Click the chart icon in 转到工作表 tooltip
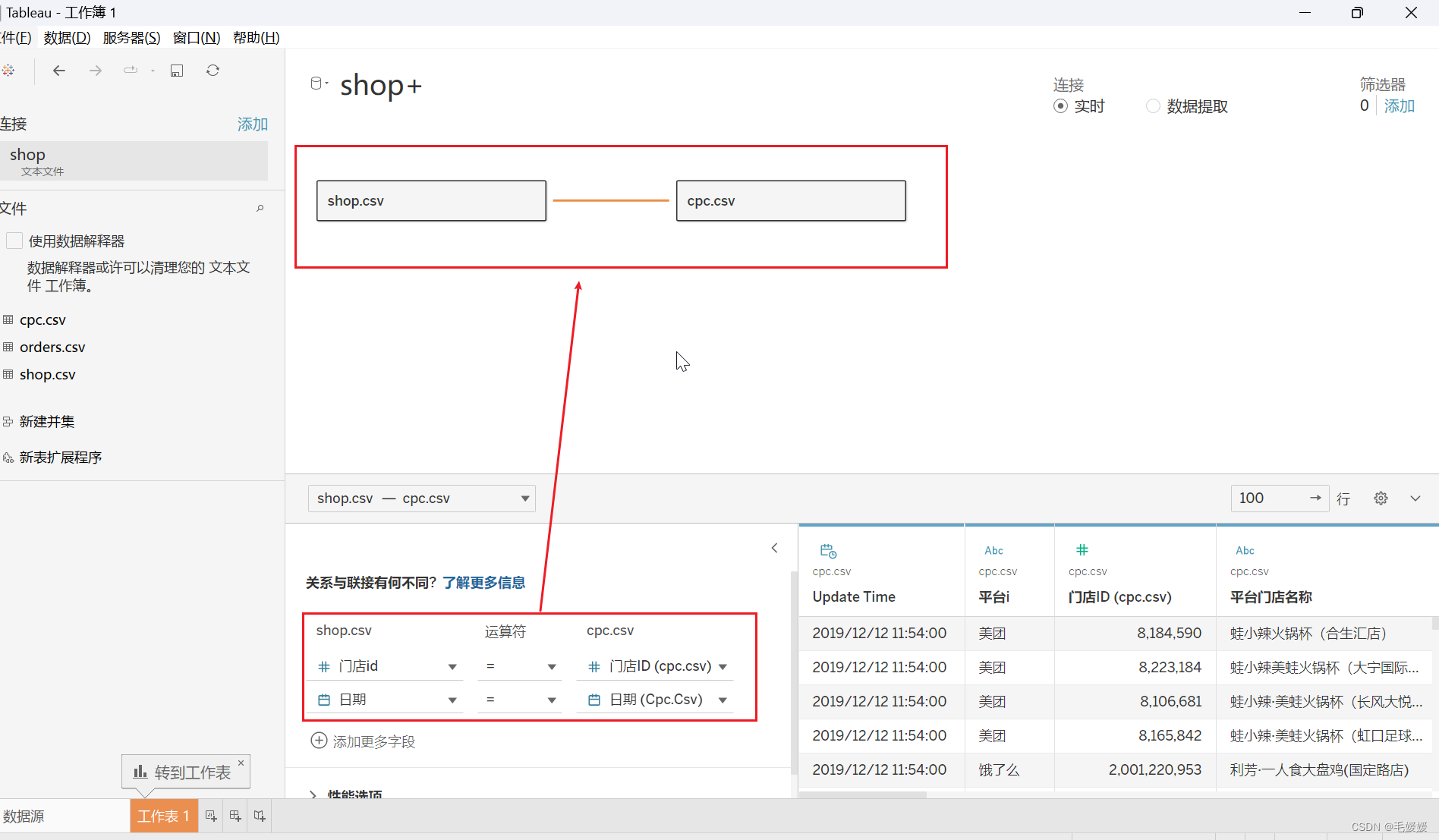 (140, 772)
